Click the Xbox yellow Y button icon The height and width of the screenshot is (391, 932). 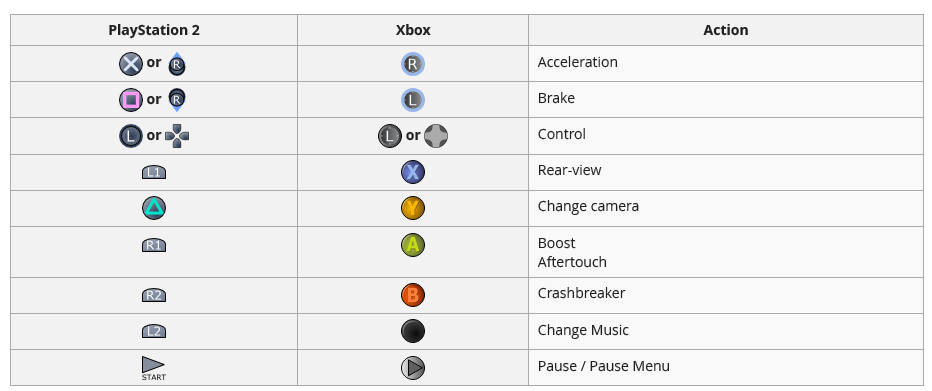tap(413, 208)
